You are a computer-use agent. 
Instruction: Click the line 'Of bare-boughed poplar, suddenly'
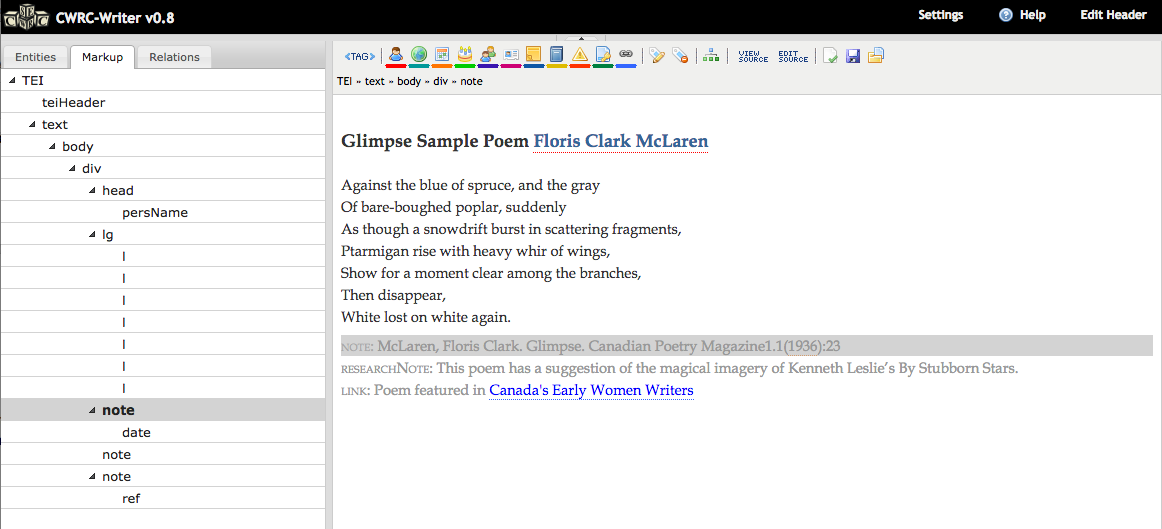454,207
